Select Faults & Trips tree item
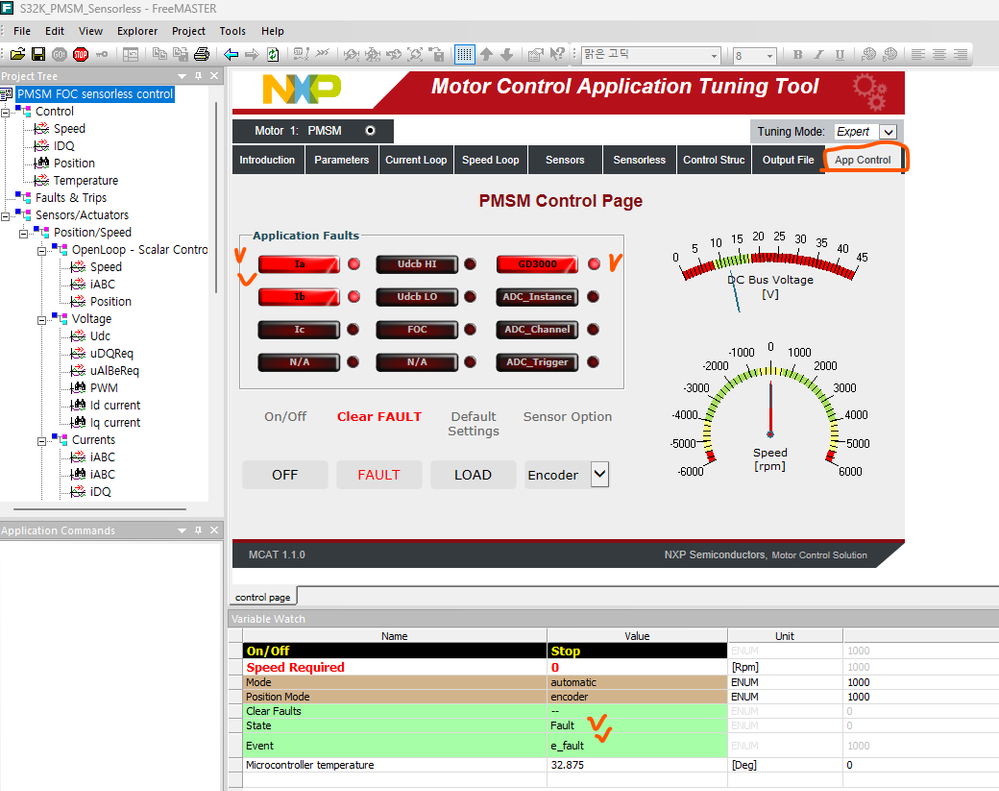 coord(71,197)
